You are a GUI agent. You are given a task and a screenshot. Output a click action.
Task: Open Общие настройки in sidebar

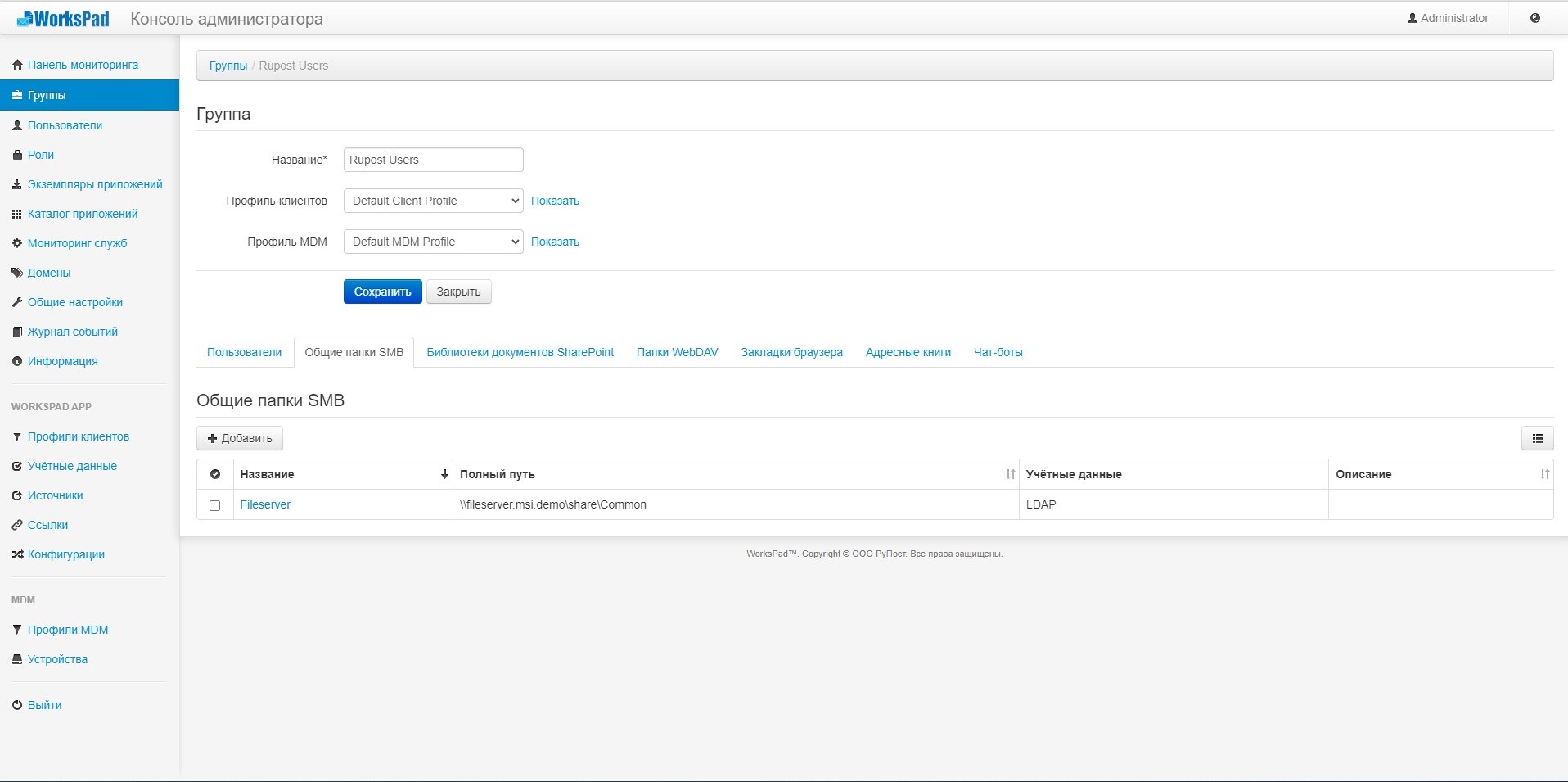click(x=75, y=302)
